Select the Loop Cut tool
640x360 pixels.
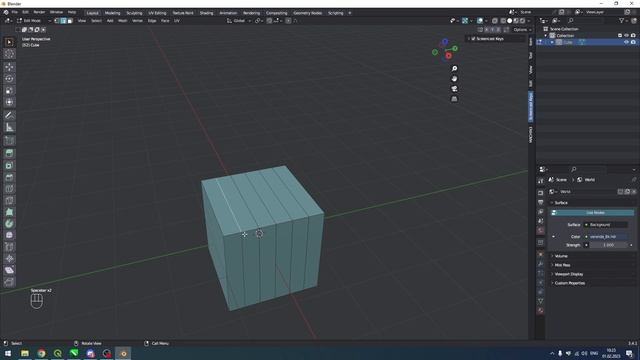pos(9,189)
